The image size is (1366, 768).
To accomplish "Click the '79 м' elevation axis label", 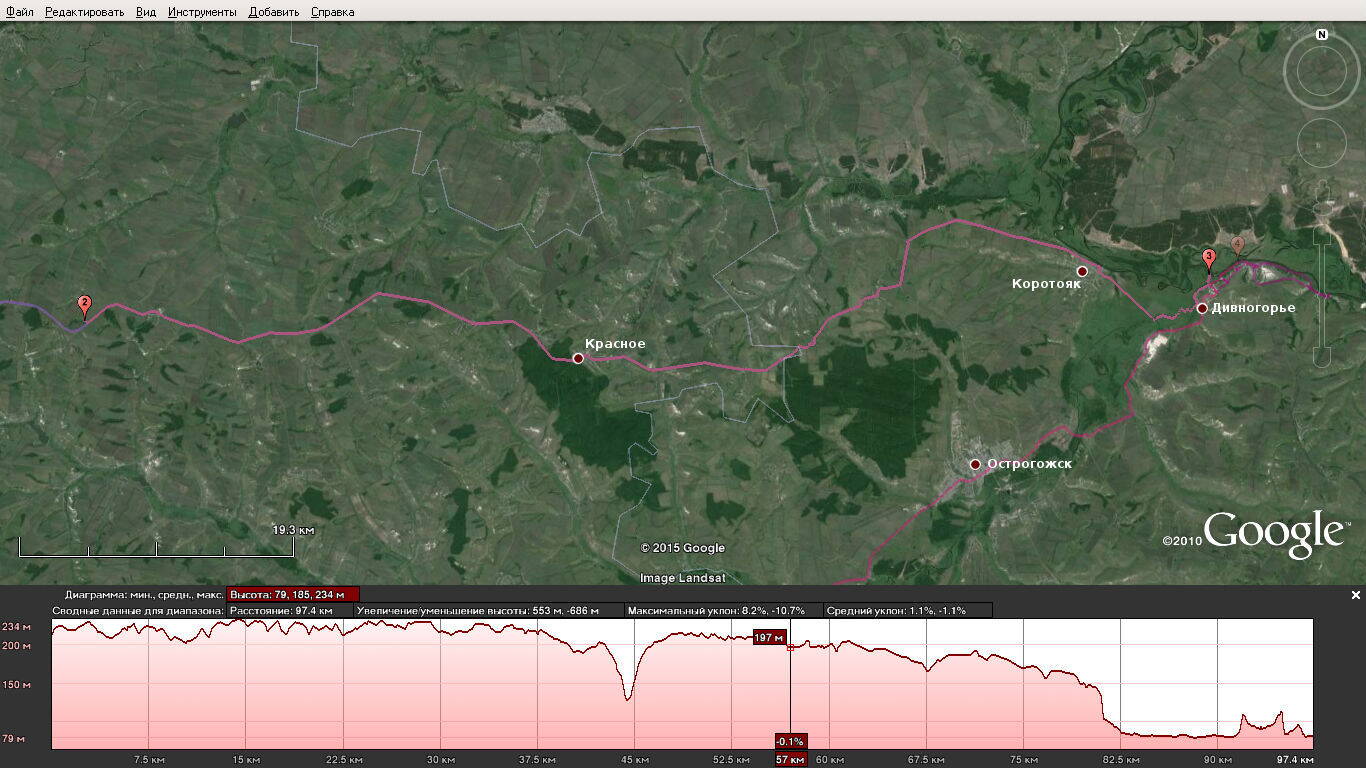I will pyautogui.click(x=13, y=739).
